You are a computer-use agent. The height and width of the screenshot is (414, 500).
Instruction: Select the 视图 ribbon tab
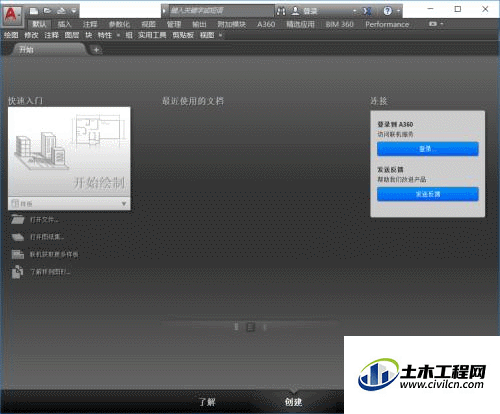point(148,24)
